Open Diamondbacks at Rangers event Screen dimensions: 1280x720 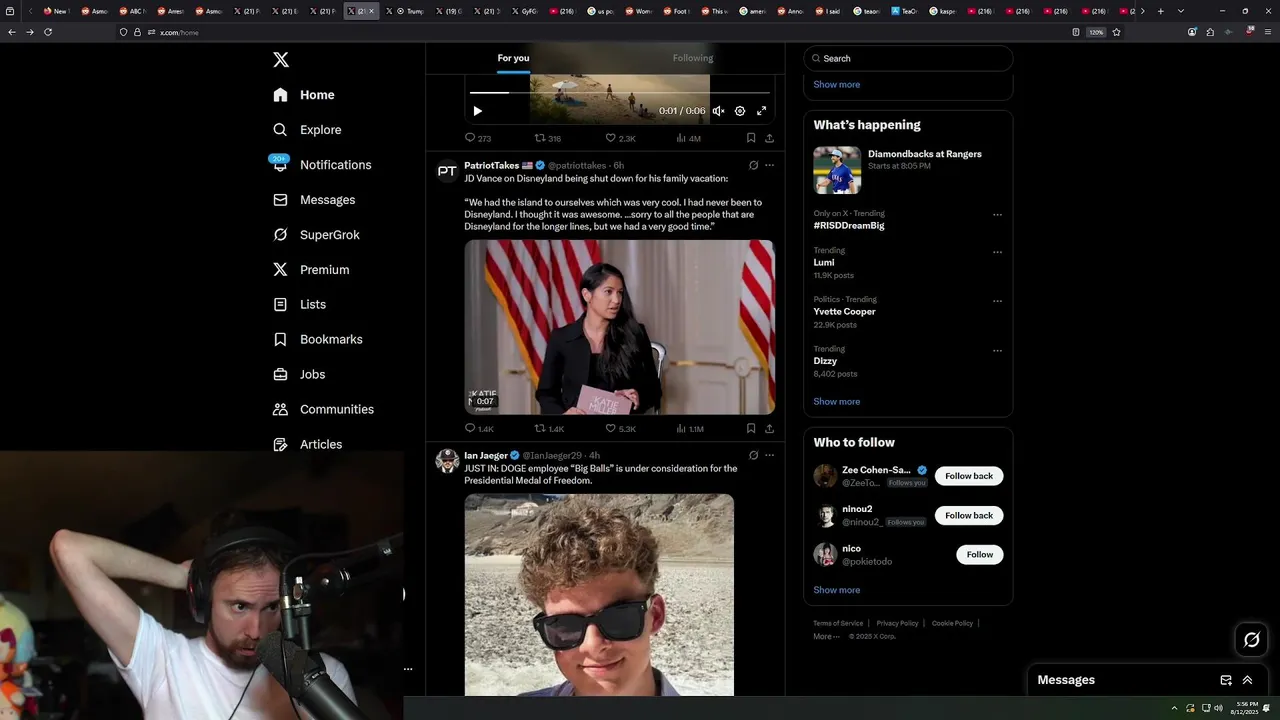(x=908, y=169)
